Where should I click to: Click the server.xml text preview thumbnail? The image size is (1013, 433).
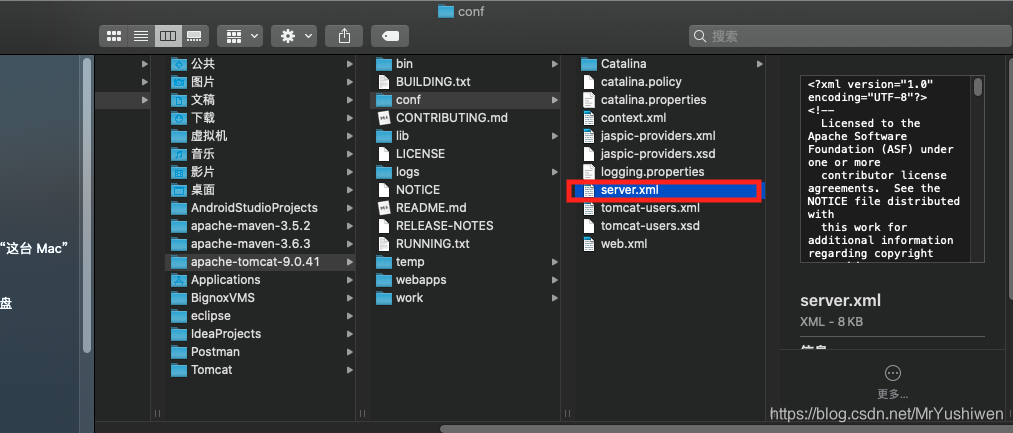tap(892, 169)
